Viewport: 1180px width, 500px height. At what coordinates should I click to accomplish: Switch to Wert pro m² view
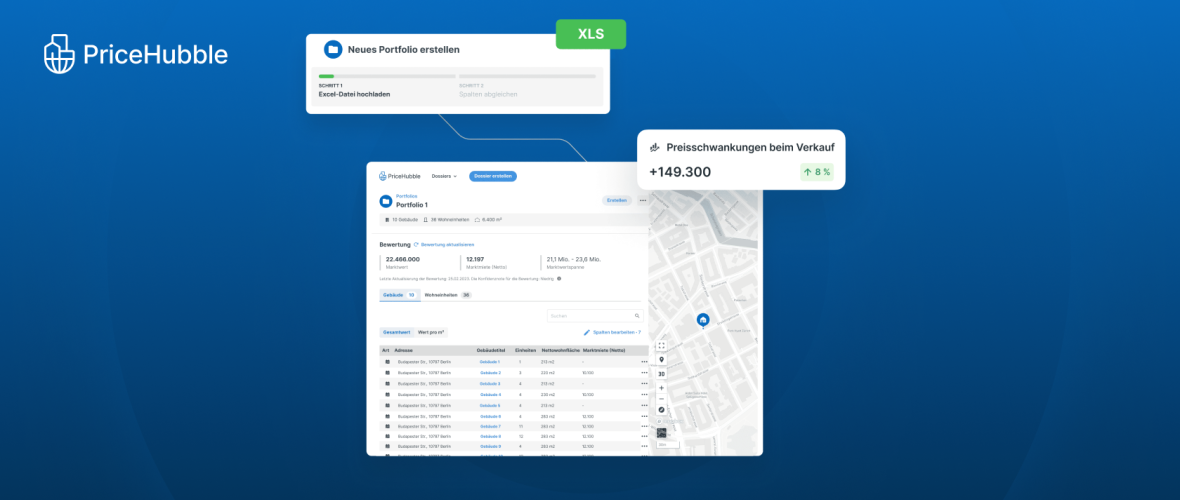coord(431,331)
